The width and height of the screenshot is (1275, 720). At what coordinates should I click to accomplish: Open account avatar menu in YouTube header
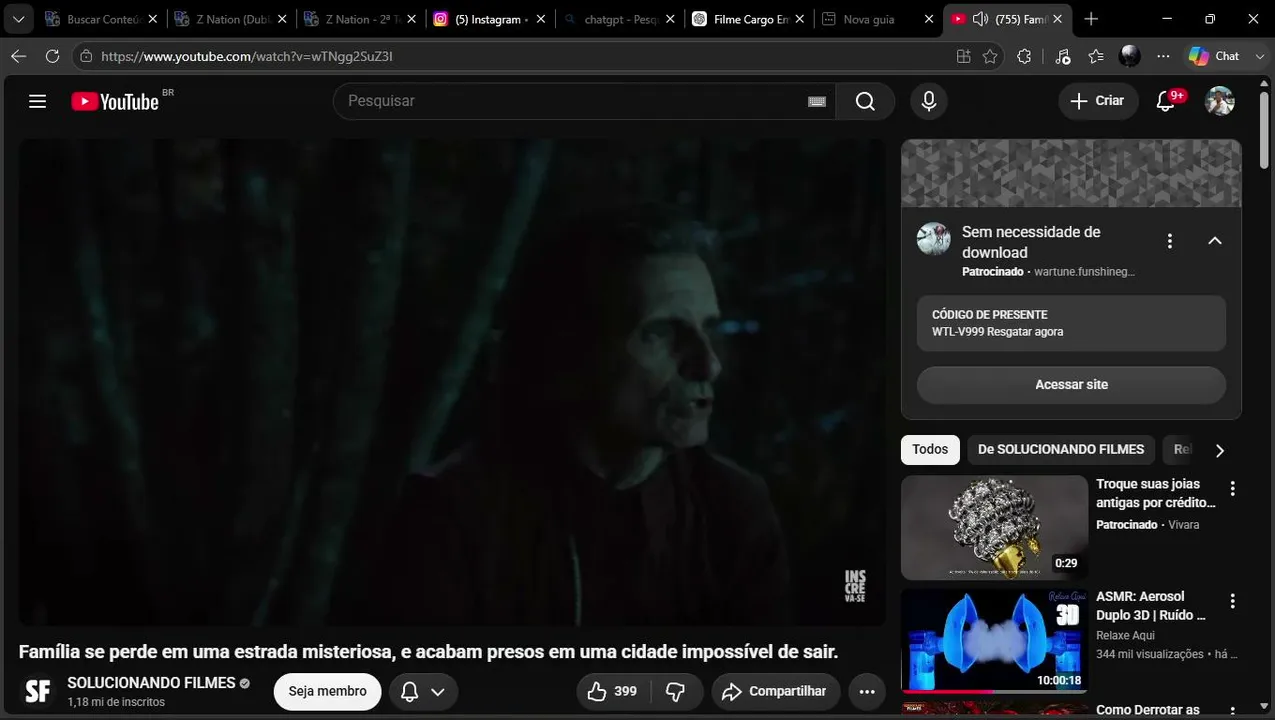click(x=1220, y=101)
